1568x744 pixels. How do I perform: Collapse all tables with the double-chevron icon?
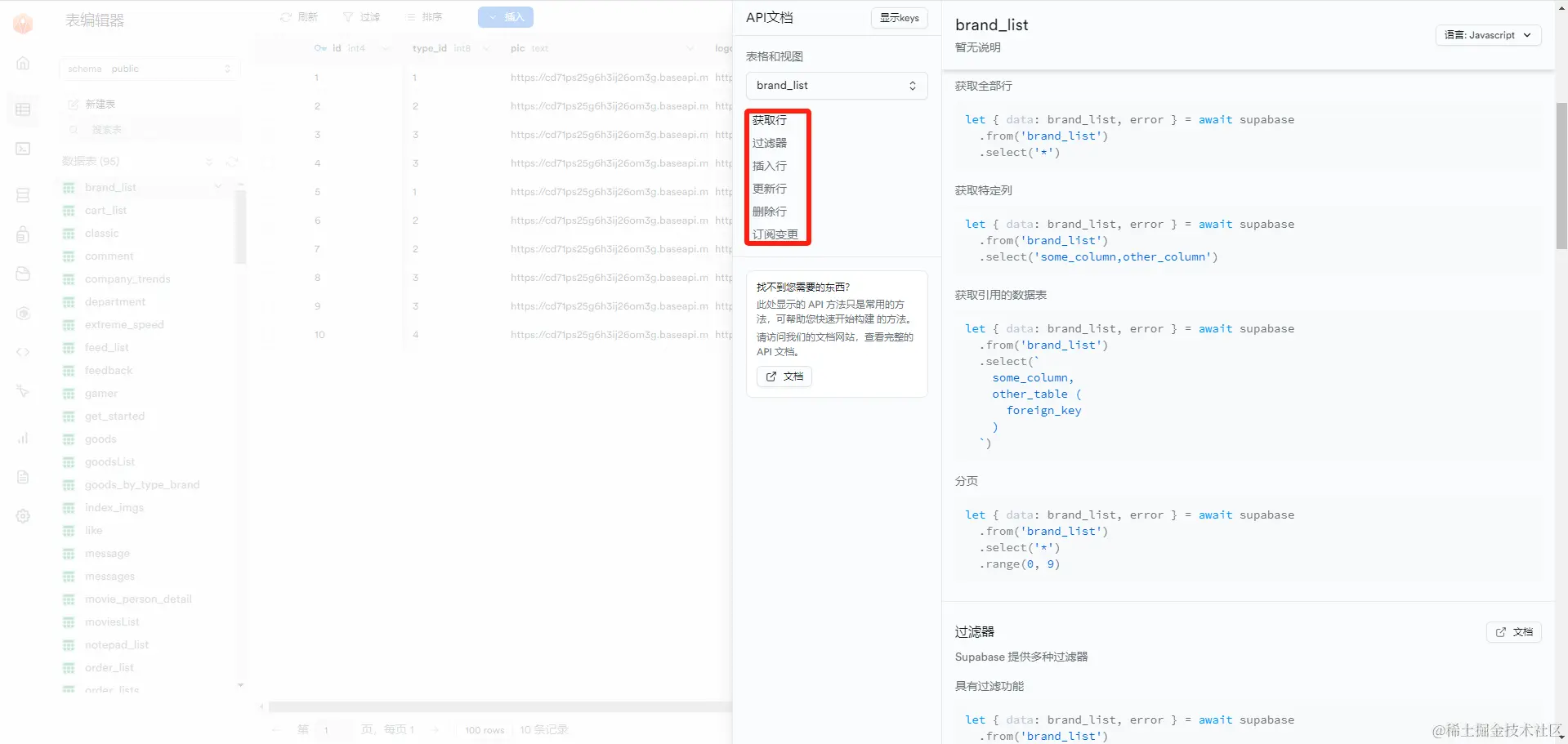click(209, 162)
